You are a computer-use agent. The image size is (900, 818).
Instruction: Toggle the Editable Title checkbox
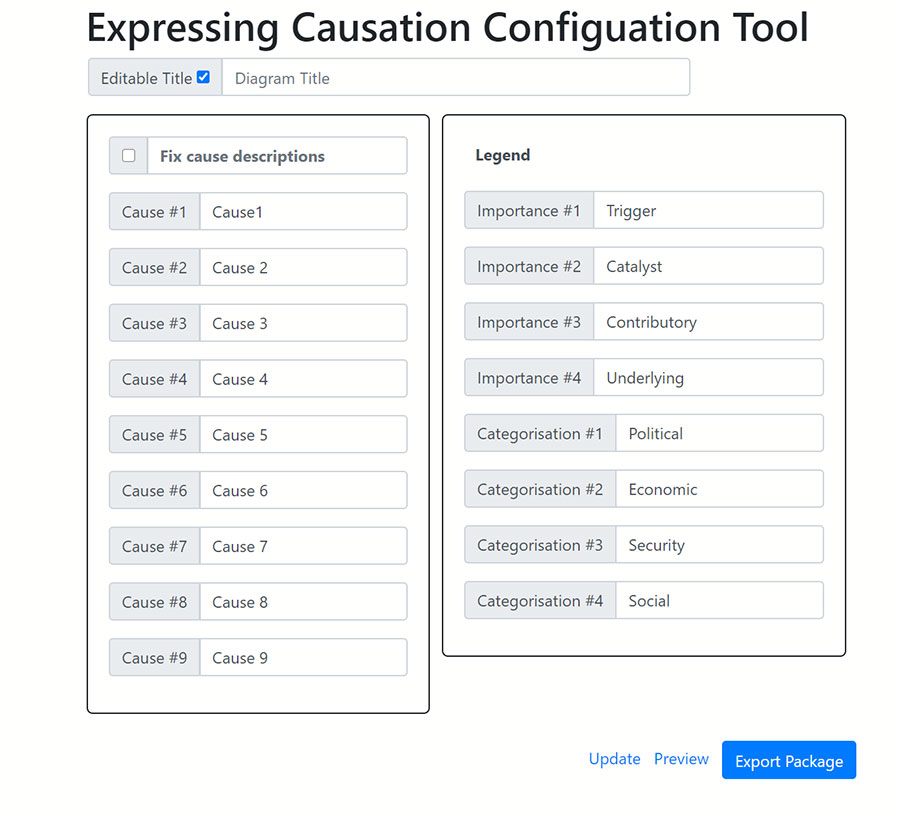[203, 77]
